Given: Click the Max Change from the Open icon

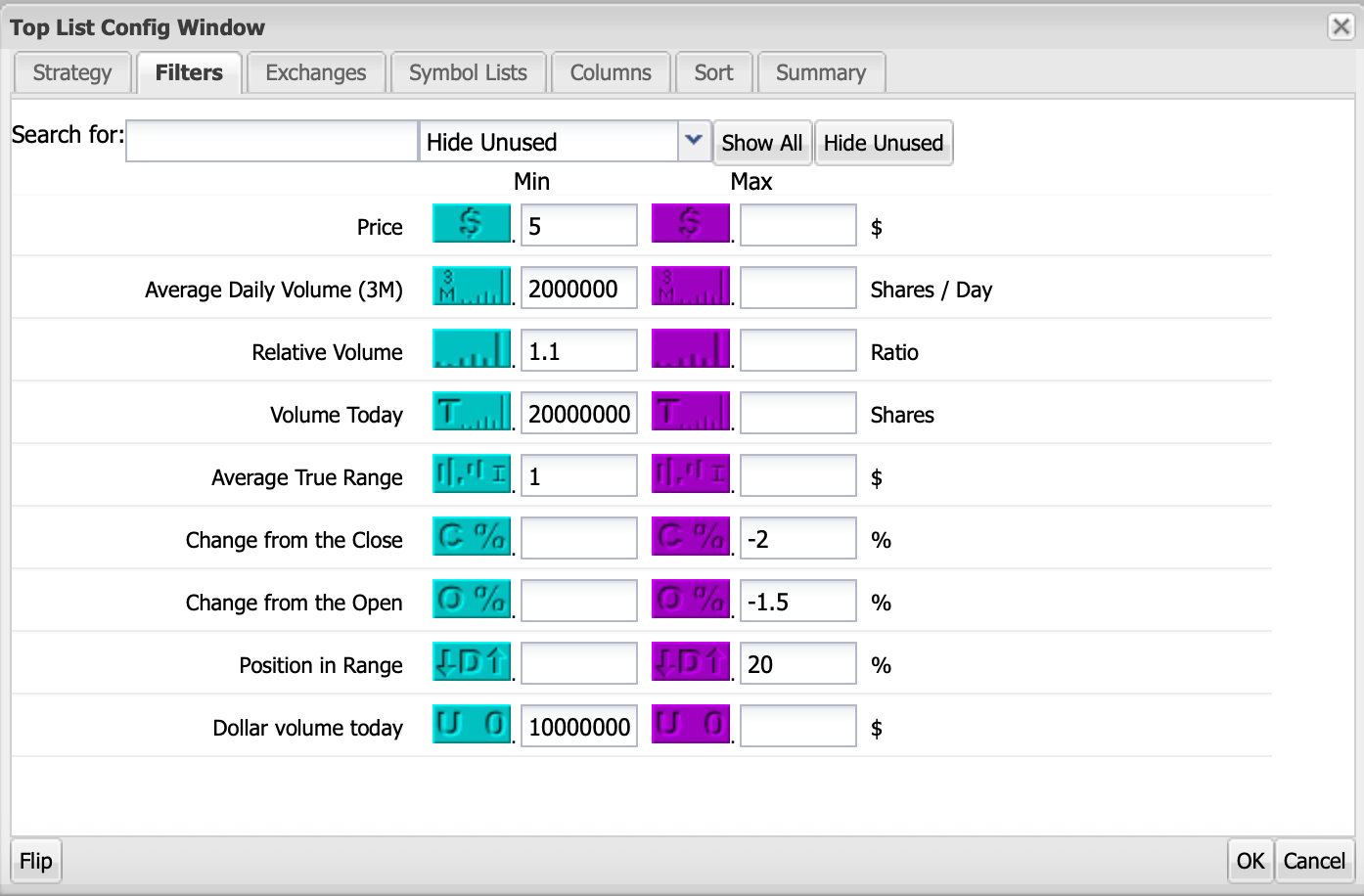Looking at the screenshot, I should click(x=691, y=600).
